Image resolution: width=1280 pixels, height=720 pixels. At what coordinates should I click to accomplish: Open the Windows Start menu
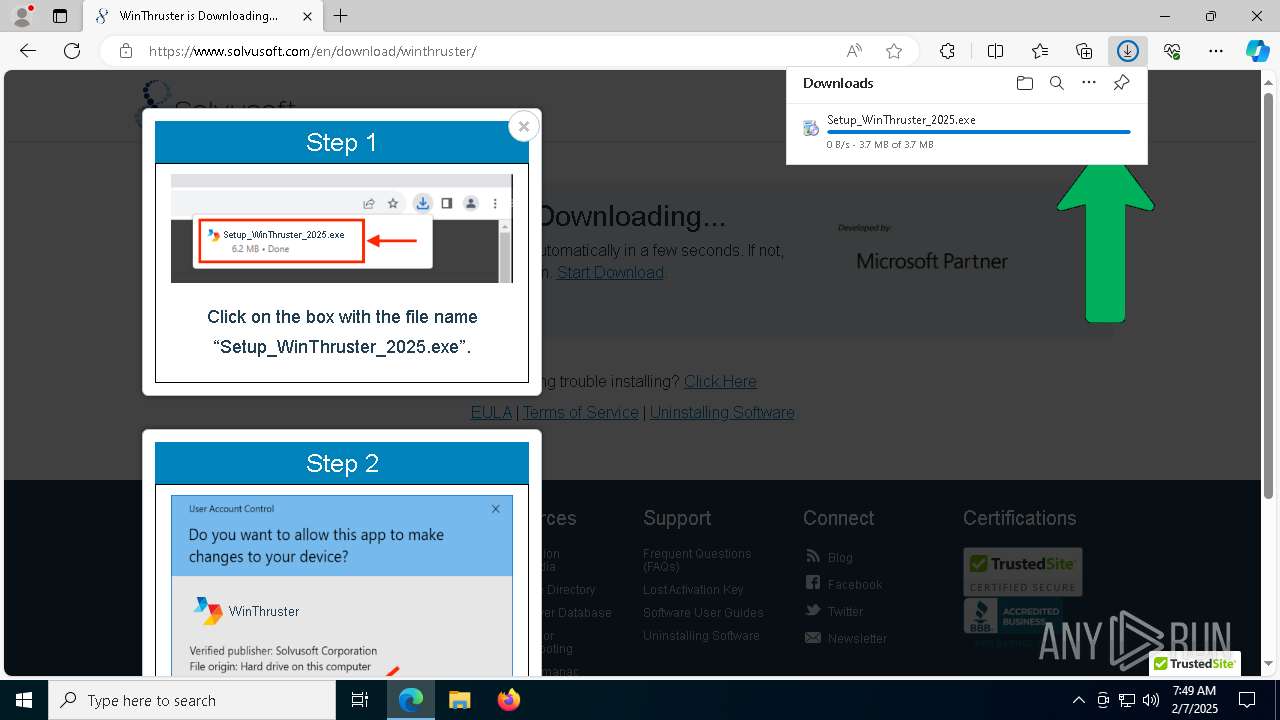[24, 700]
